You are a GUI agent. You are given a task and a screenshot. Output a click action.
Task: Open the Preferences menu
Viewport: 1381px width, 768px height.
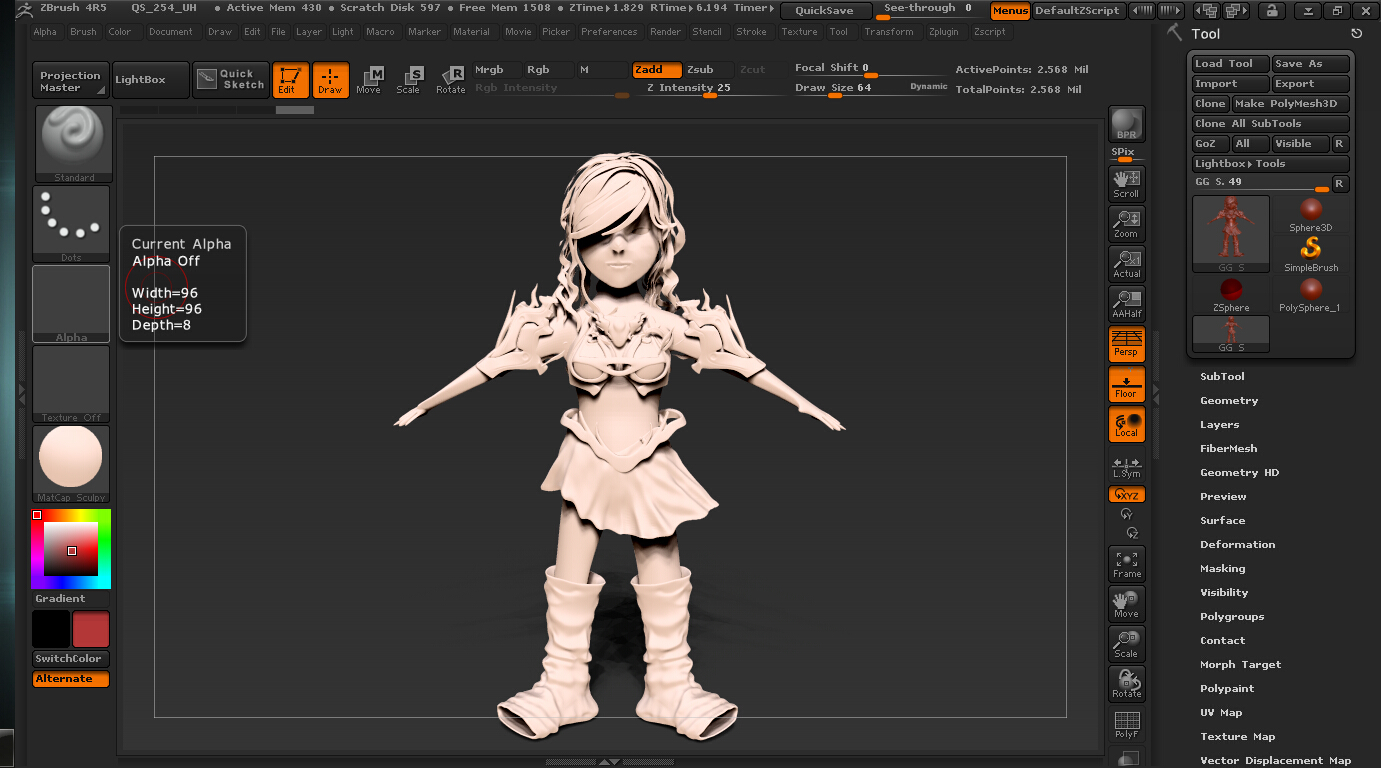(609, 32)
